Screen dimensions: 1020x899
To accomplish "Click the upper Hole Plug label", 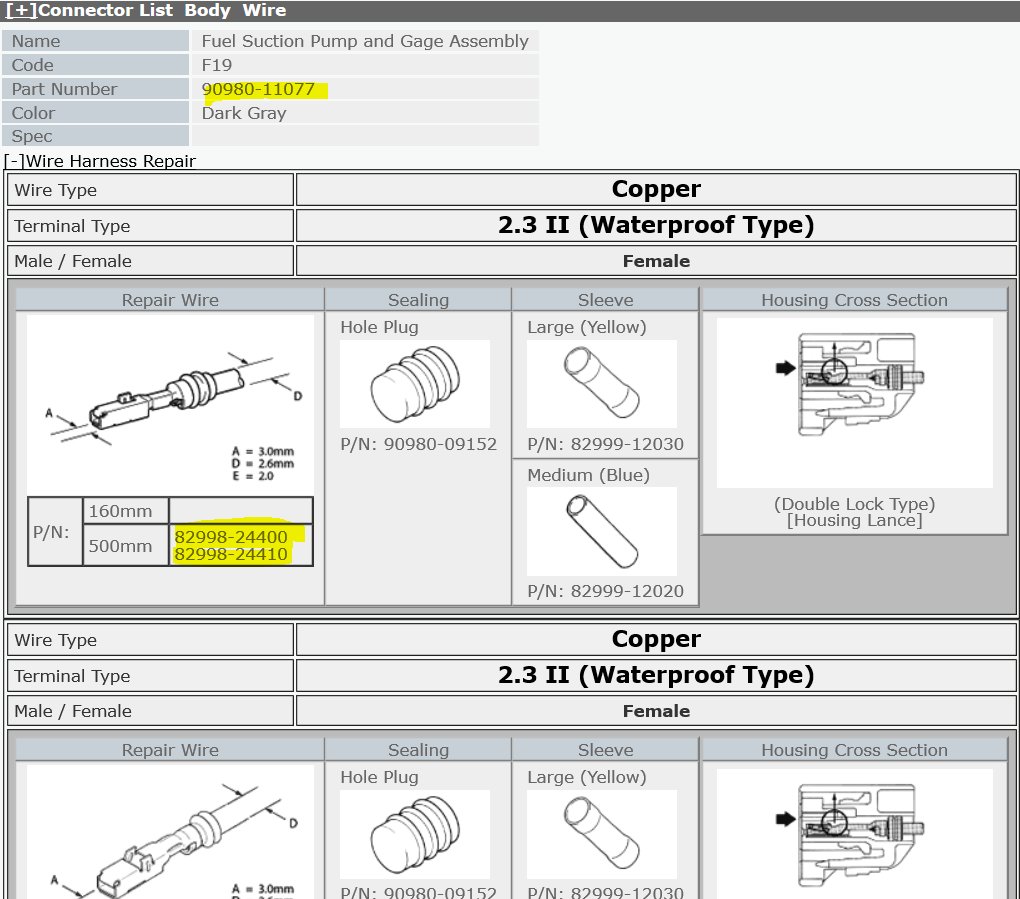I will point(379,327).
